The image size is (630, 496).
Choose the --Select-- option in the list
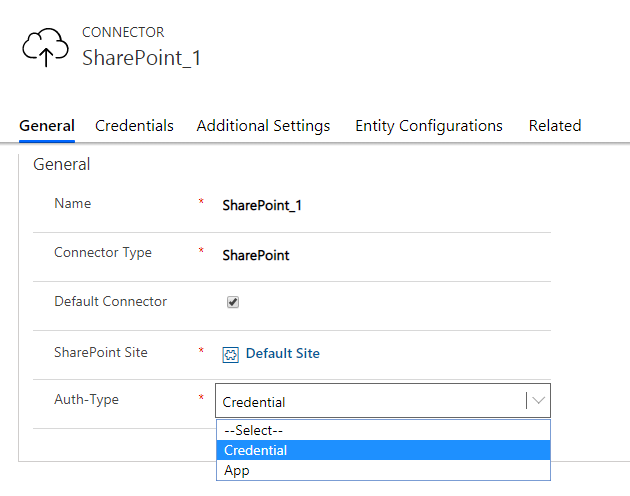[383, 430]
